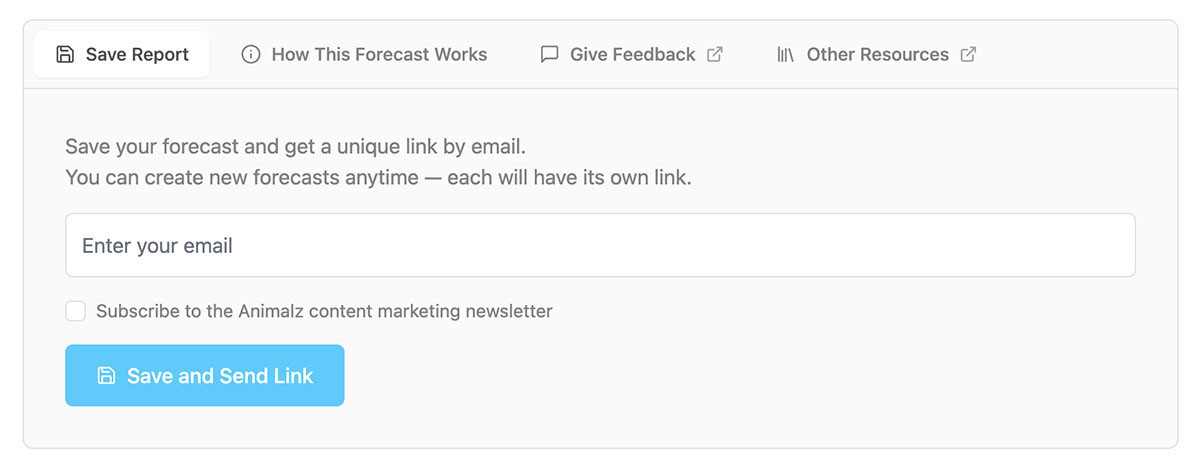Click the 'Subscribe to the Animalz content marketing newsletter' label

[x=324, y=311]
